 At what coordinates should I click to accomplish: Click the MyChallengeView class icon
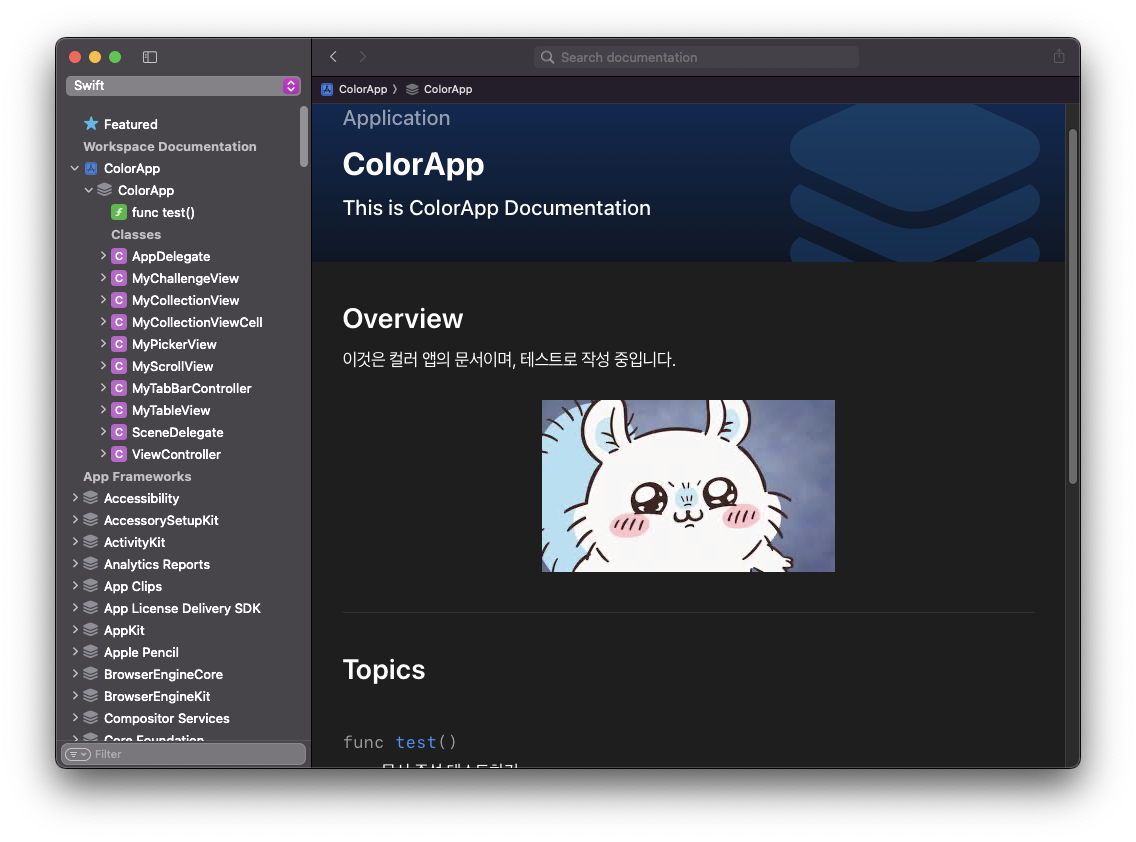[x=119, y=278]
